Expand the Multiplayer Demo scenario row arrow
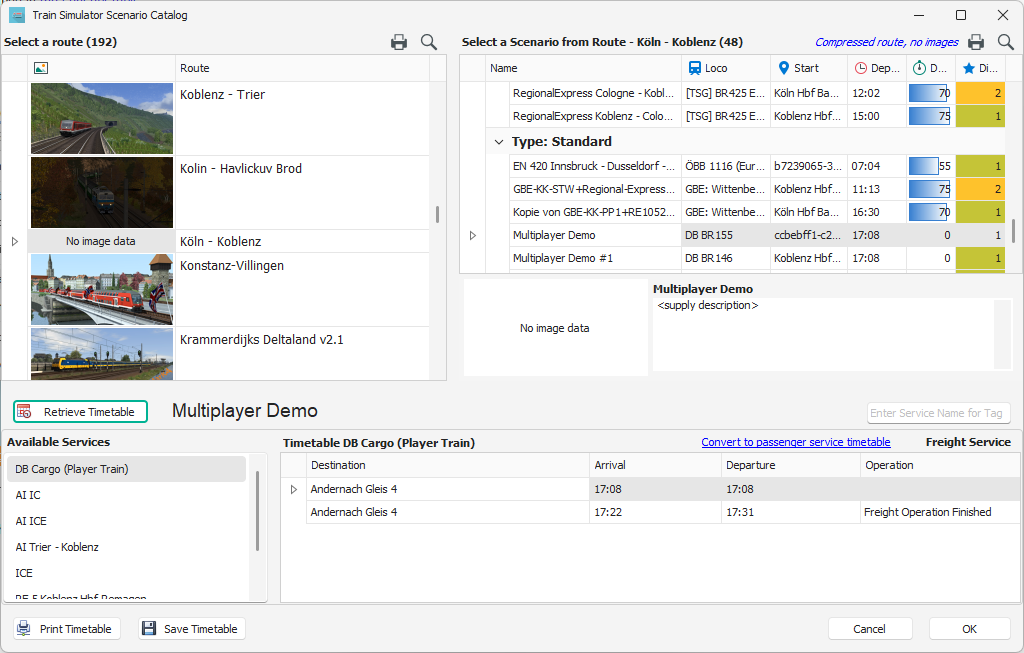The image size is (1024, 653). click(473, 235)
